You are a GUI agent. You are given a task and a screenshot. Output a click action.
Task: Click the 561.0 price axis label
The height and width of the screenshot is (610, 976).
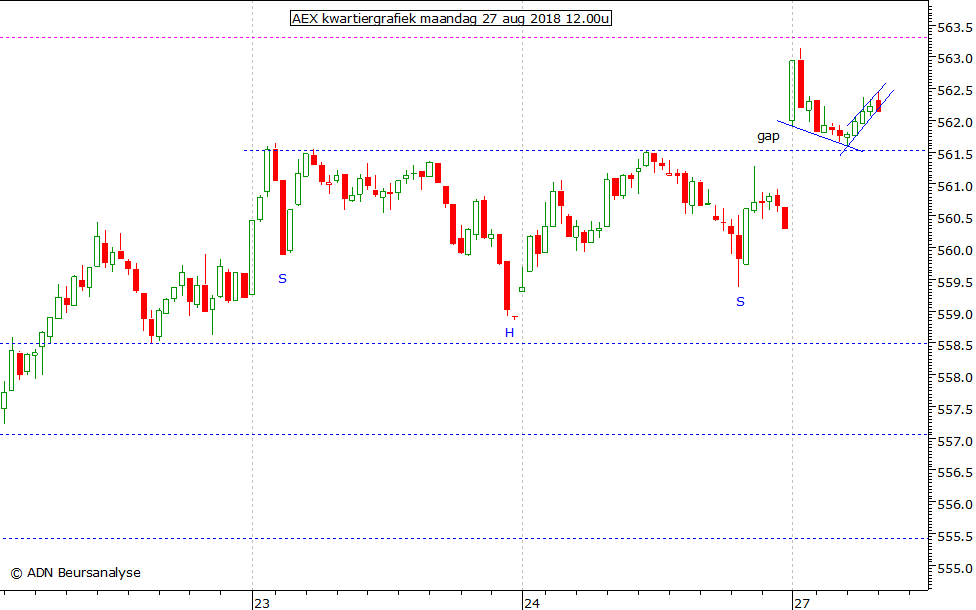click(x=955, y=187)
